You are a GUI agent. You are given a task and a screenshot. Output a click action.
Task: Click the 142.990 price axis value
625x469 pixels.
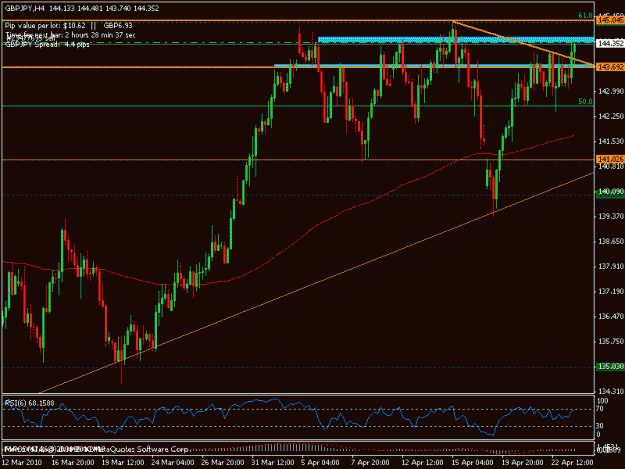click(611, 91)
